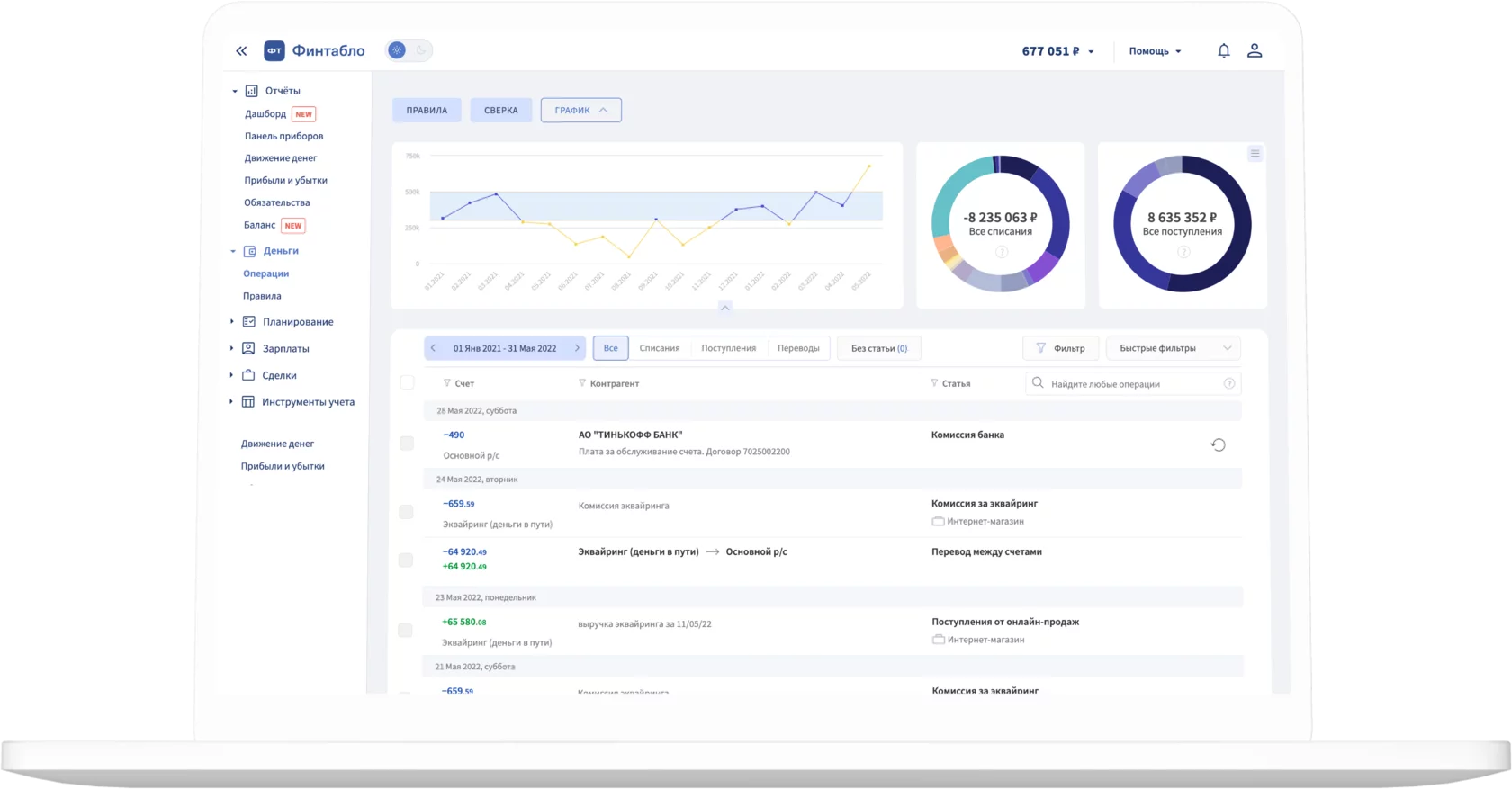Collapse sidebar with double-chevron icon
This screenshot has width=1512, height=789.
coord(241,51)
